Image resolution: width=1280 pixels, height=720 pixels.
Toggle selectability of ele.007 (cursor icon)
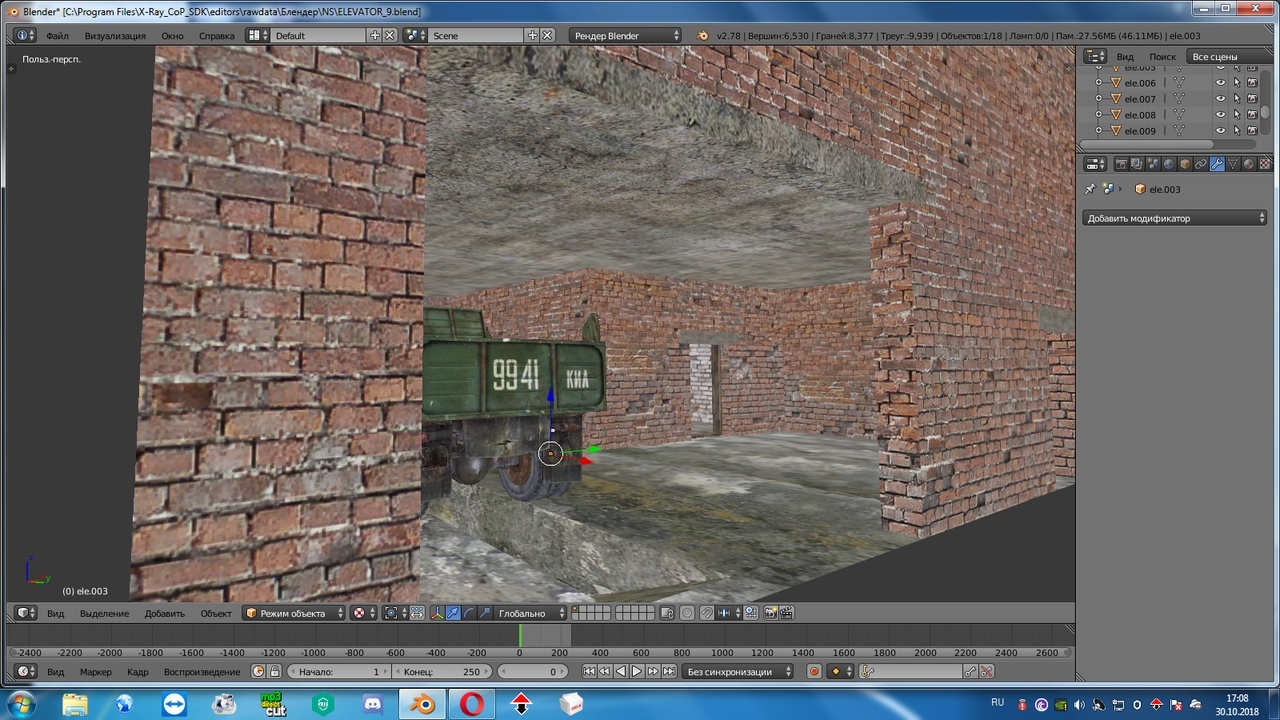(1236, 99)
